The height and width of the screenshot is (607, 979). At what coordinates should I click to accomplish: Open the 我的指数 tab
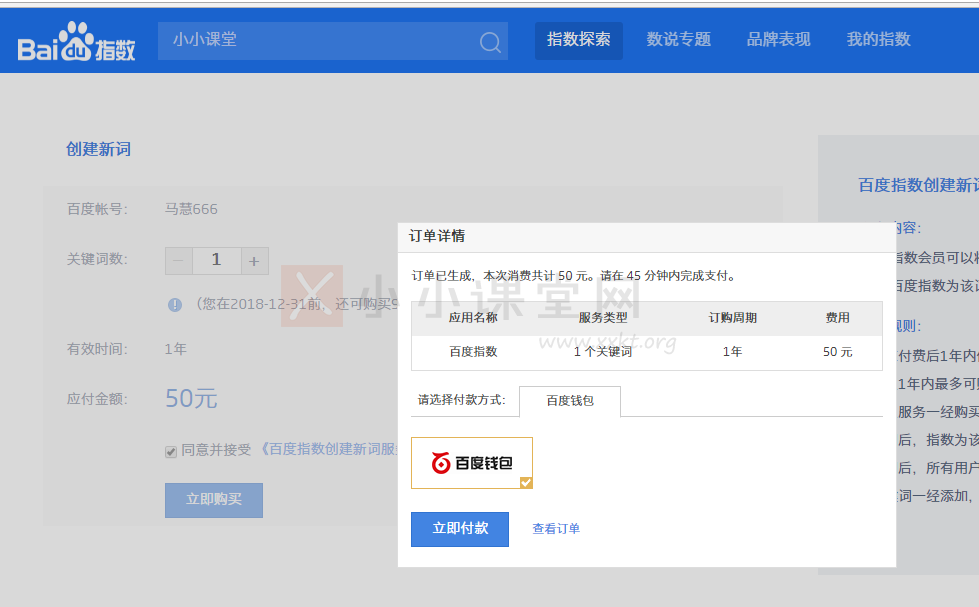[878, 39]
